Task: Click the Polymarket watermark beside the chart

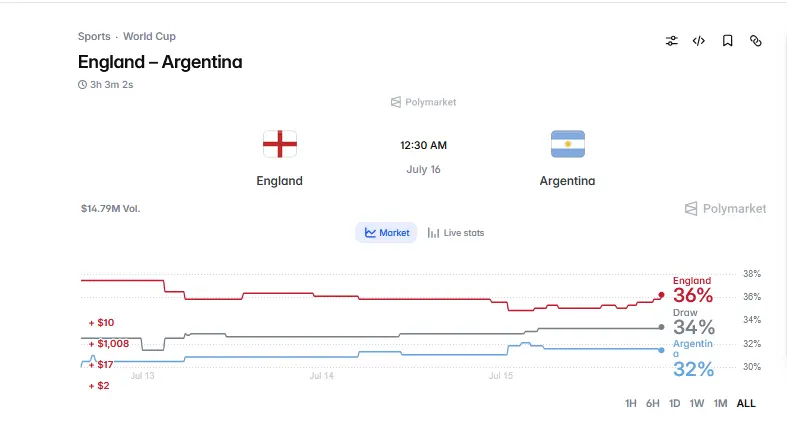Action: pyautogui.click(x=725, y=209)
